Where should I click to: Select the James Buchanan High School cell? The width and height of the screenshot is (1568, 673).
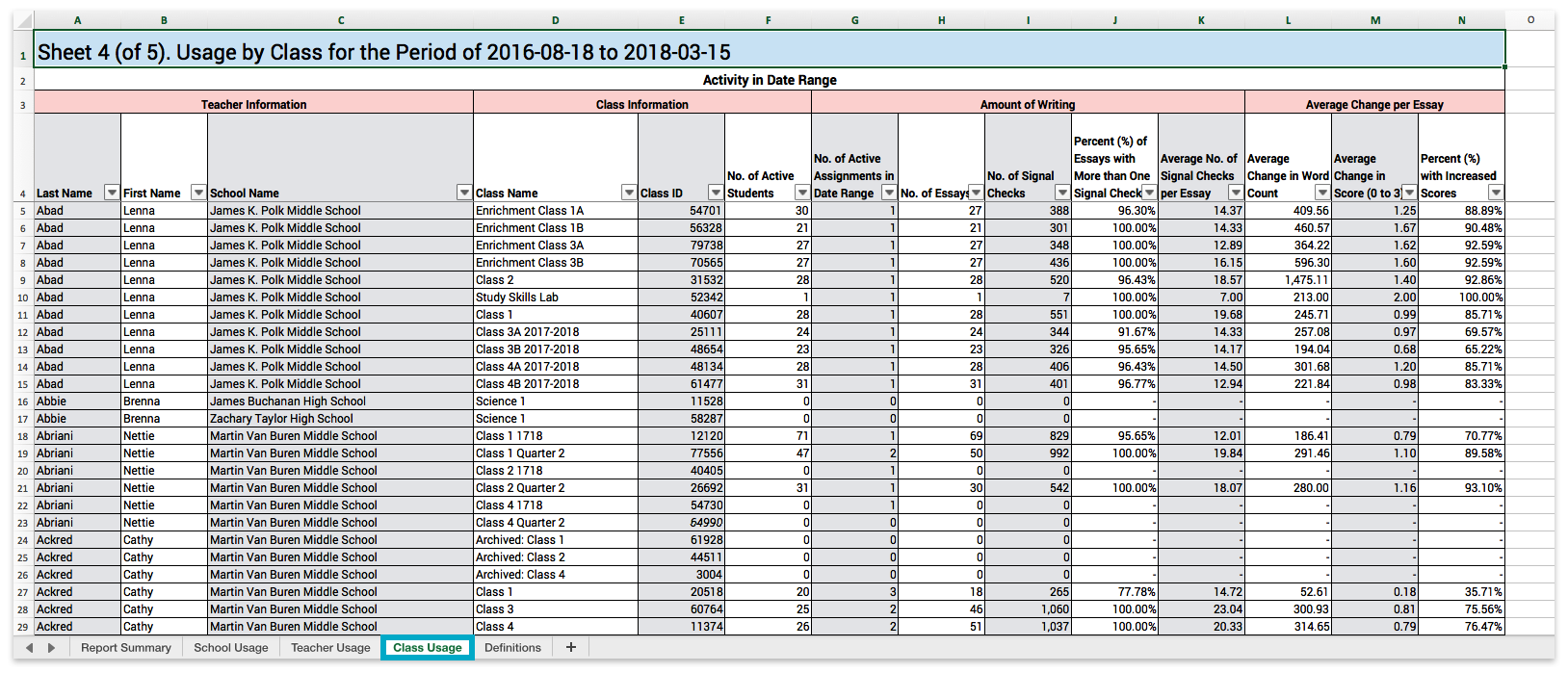tap(340, 401)
